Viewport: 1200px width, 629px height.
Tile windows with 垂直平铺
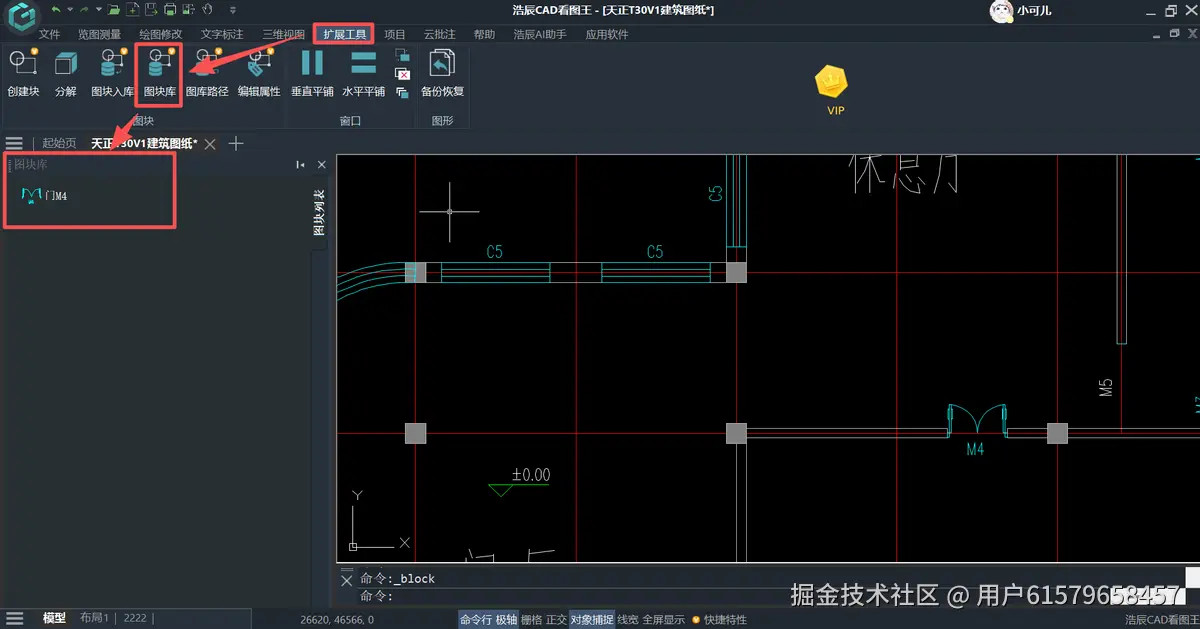pos(312,74)
